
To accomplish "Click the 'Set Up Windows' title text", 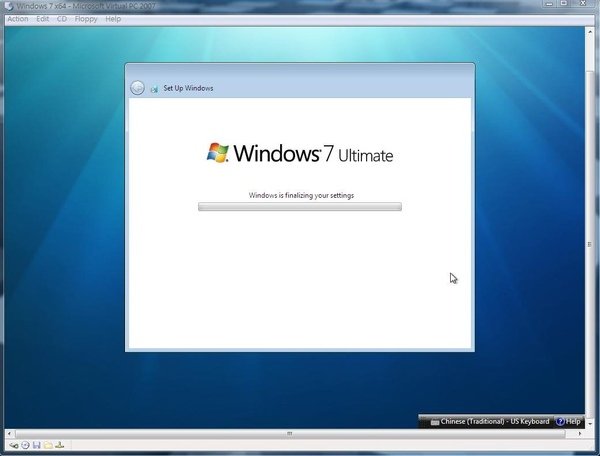I will point(188,88).
